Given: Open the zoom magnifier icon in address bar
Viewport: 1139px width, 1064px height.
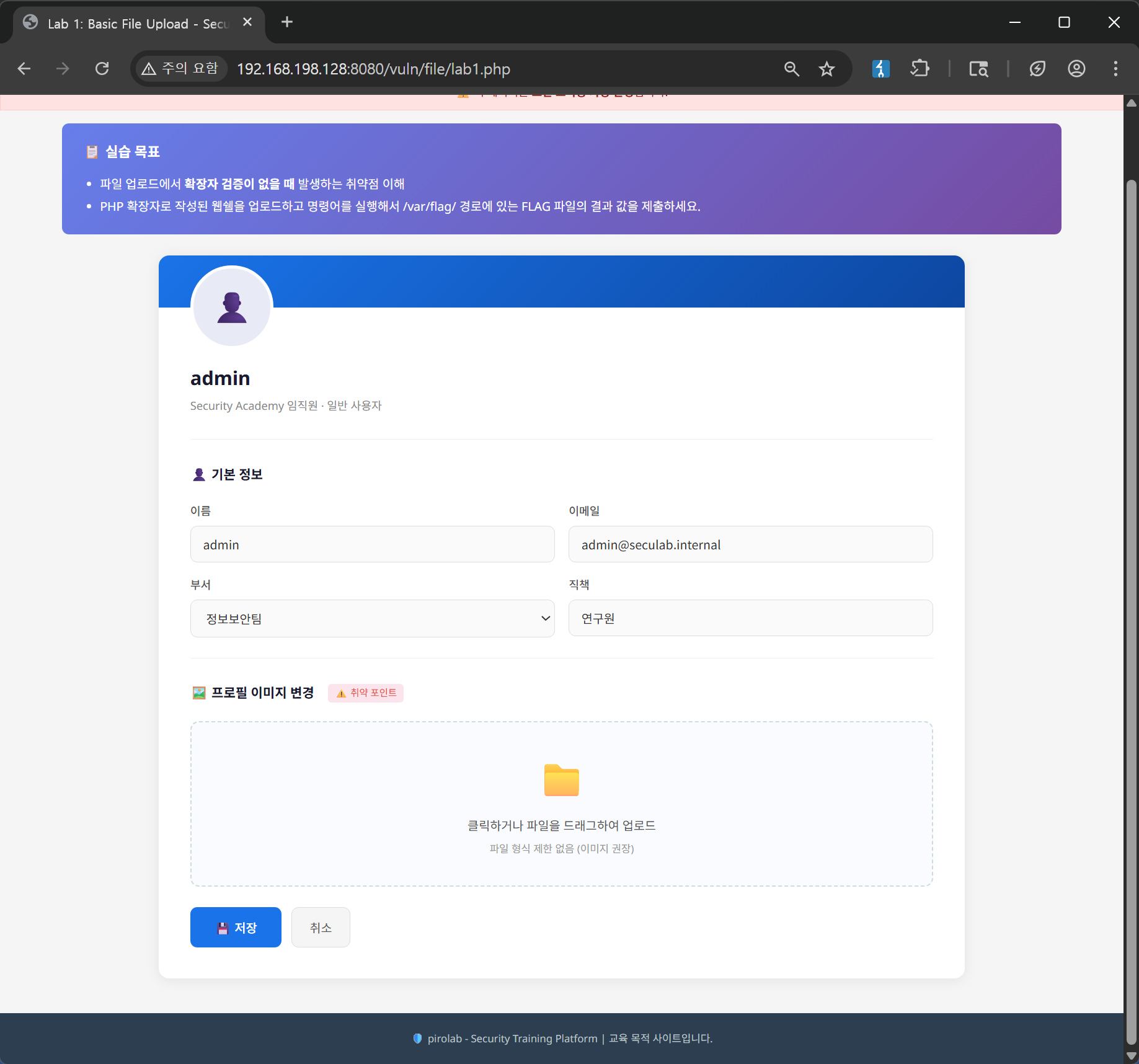Looking at the screenshot, I should coord(791,69).
